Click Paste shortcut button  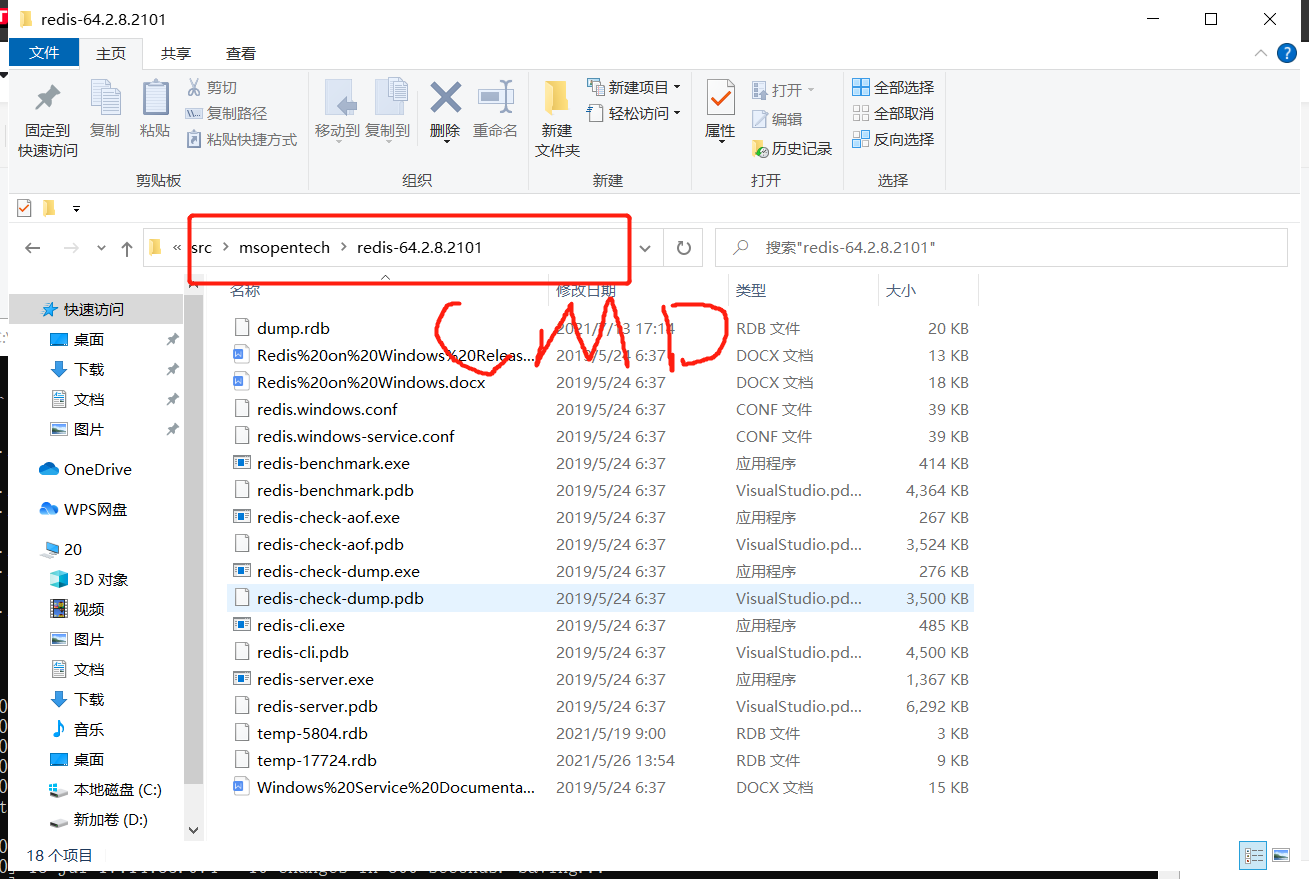[242, 140]
